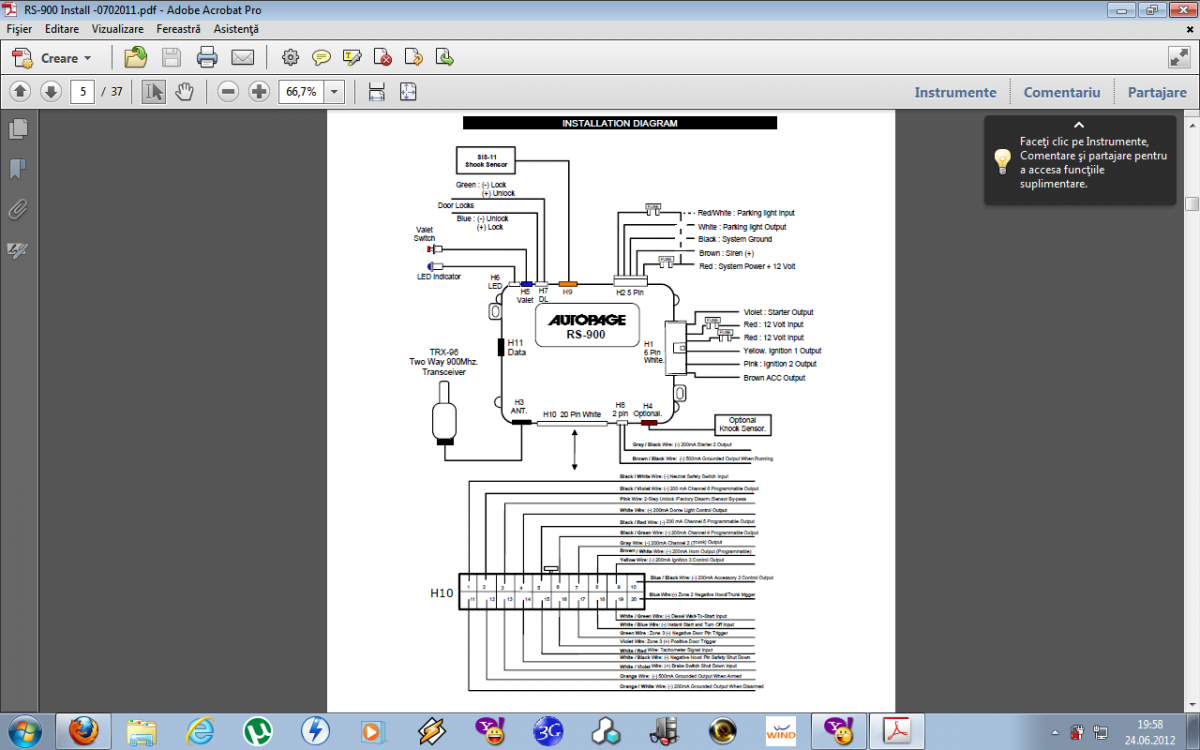Click the Shock Sensor box label
This screenshot has height=750, width=1200.
click(487, 160)
